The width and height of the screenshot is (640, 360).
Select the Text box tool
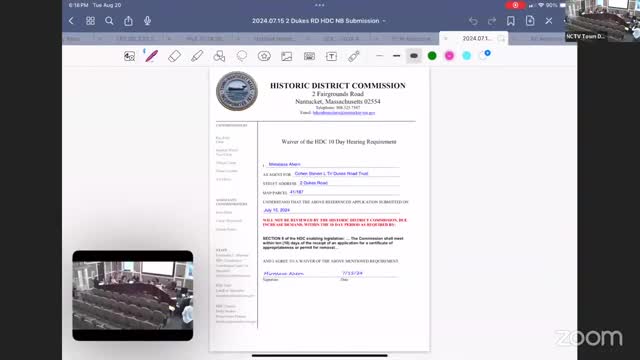[x=331, y=56]
